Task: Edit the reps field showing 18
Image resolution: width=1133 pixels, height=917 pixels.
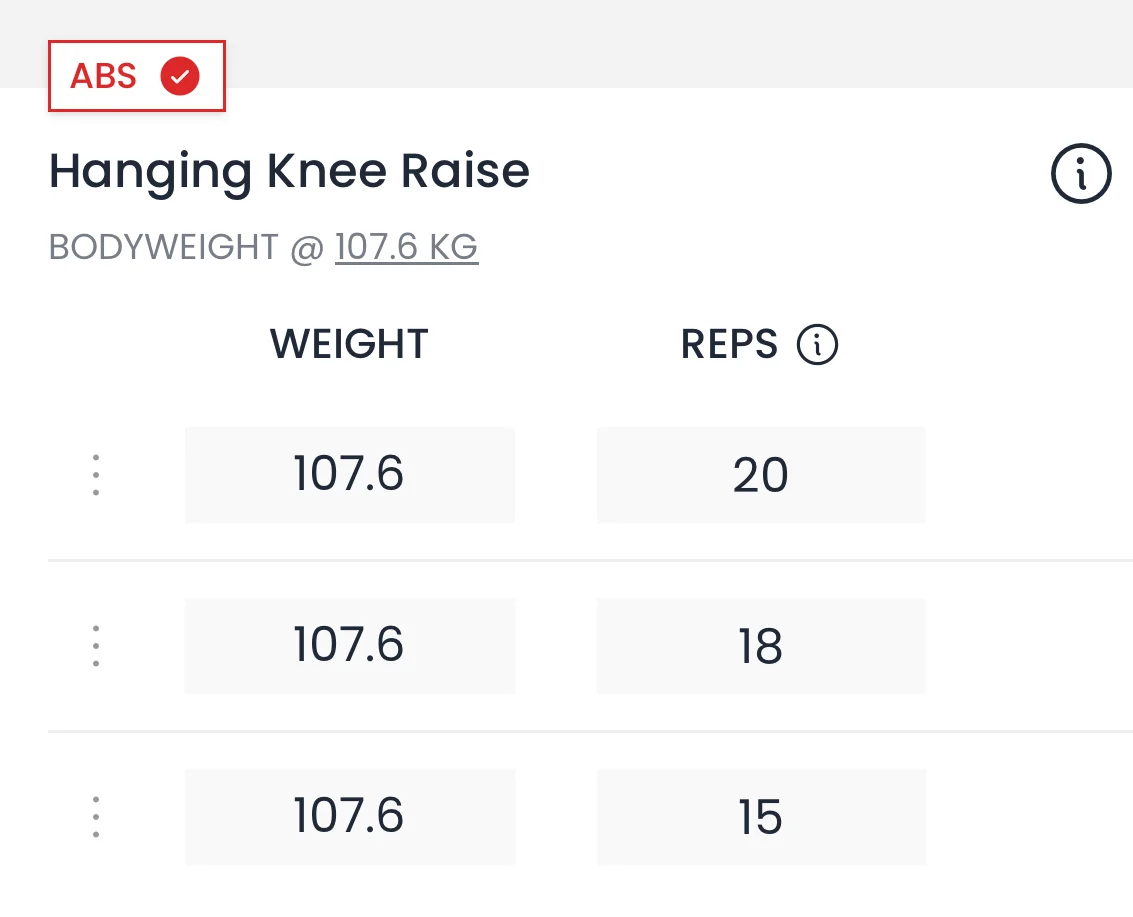Action: coord(760,646)
